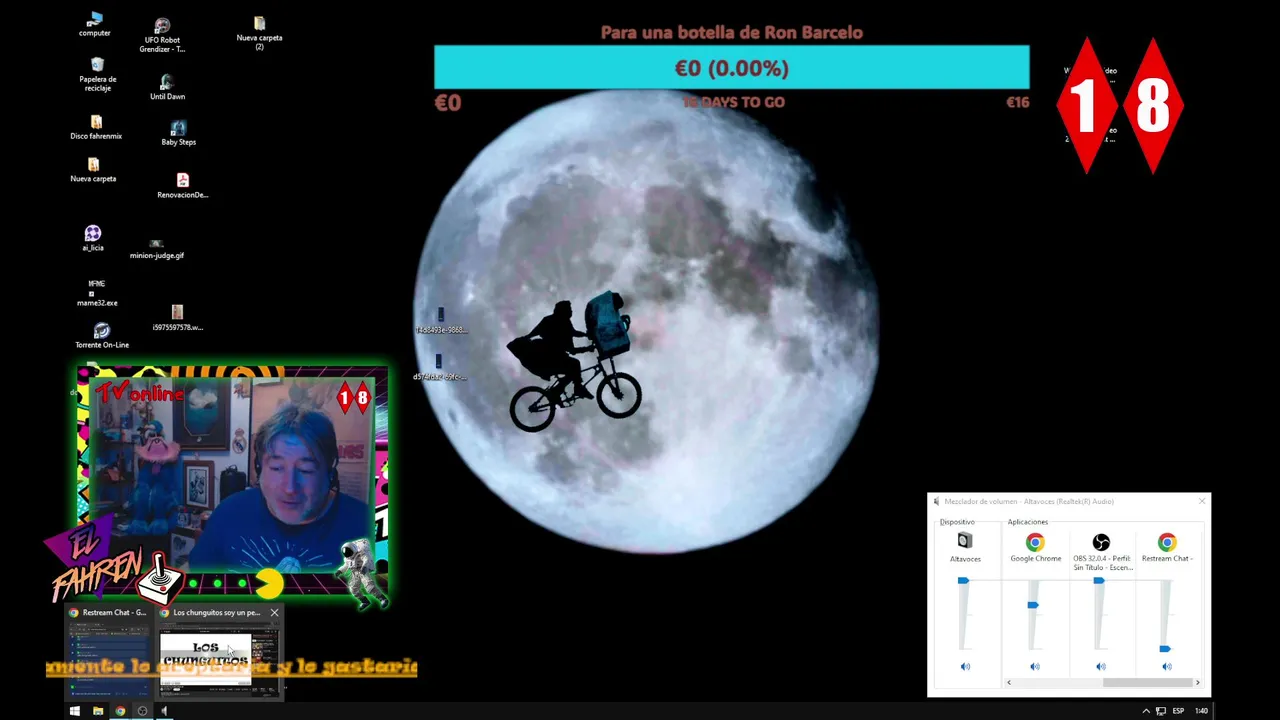The image size is (1280, 720).
Task: Click mixer horizontal scrollbar left arrow
Action: [x=1008, y=682]
